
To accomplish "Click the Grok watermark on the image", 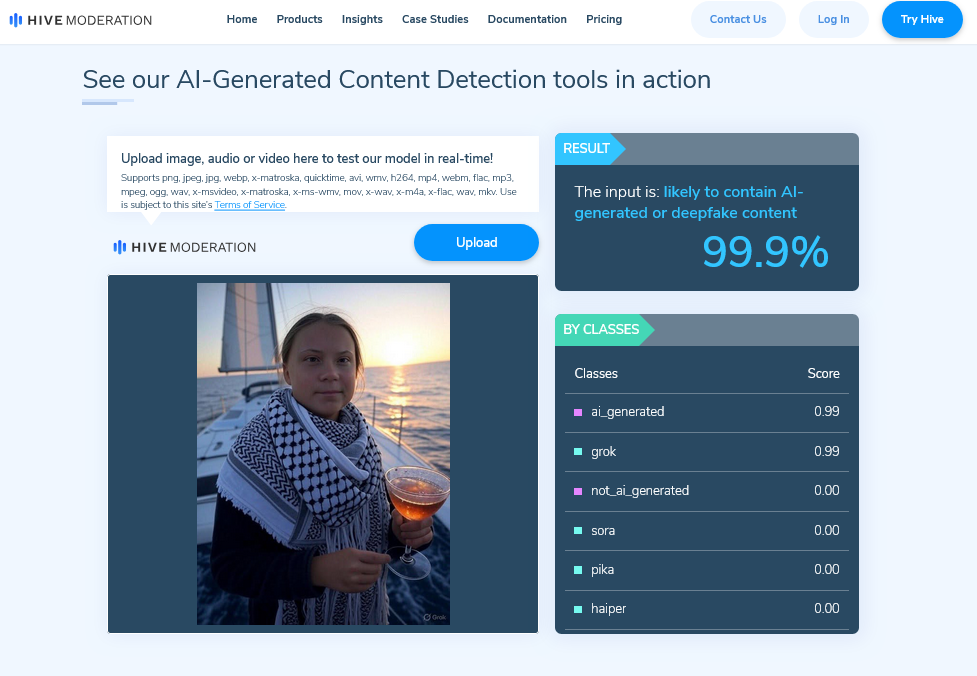I will [x=434, y=617].
